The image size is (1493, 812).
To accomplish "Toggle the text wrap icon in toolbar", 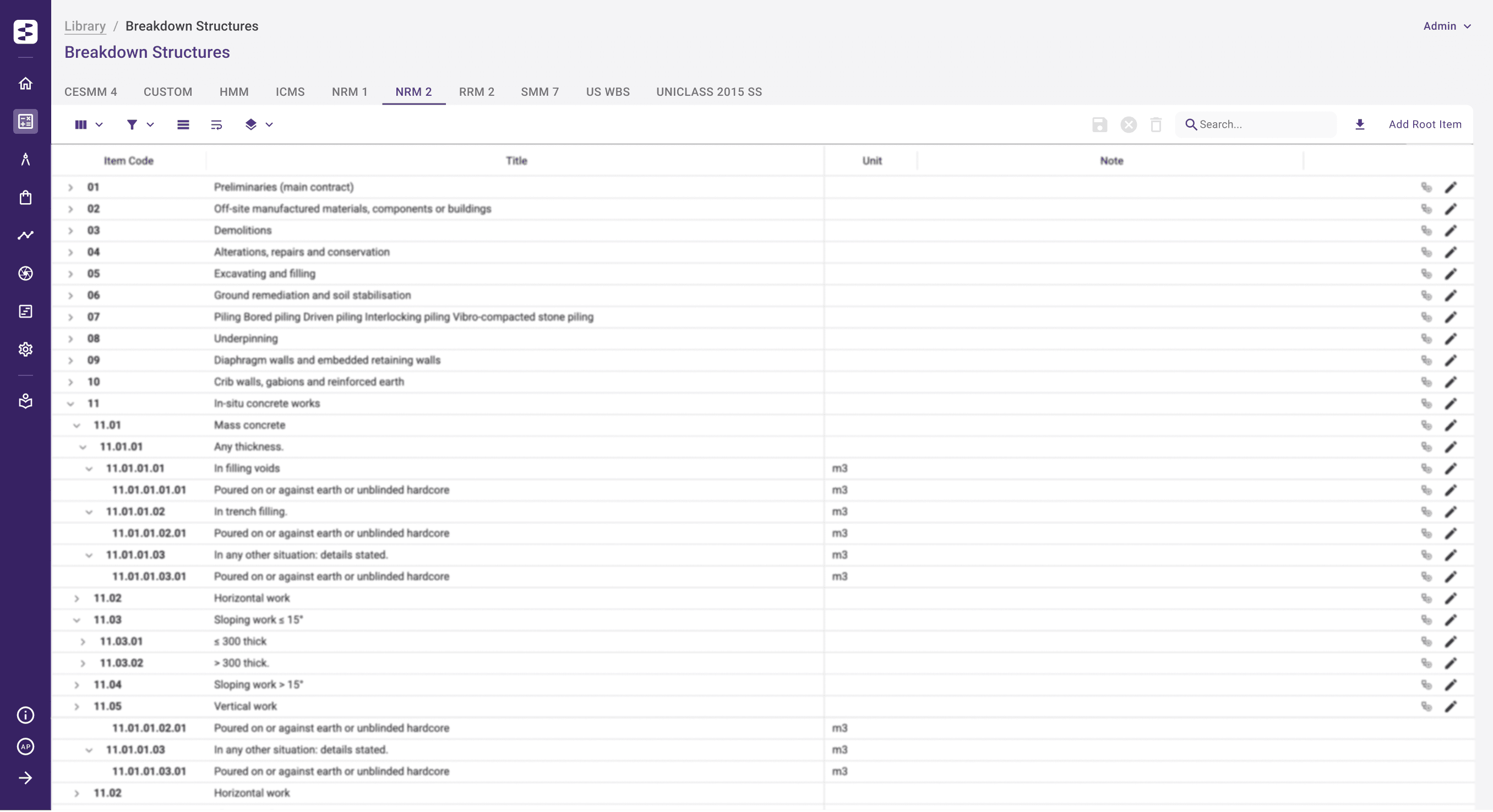I will pos(216,124).
